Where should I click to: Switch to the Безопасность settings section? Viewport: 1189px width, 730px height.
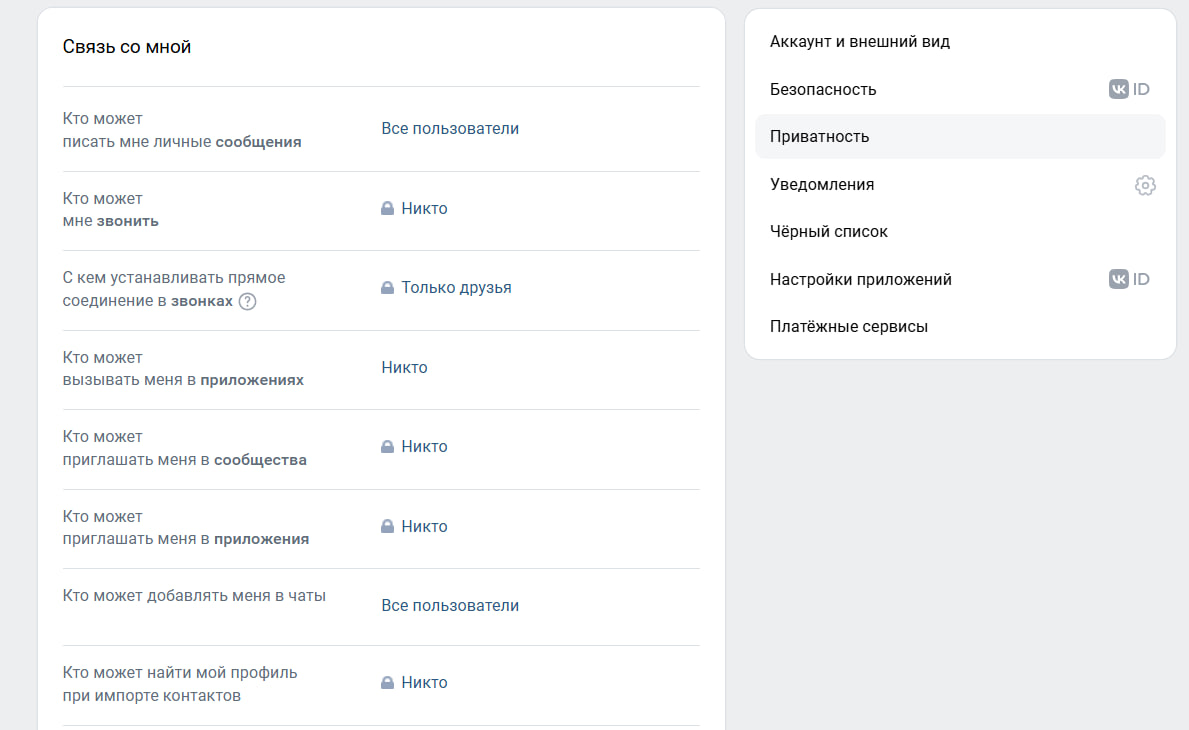click(x=823, y=89)
